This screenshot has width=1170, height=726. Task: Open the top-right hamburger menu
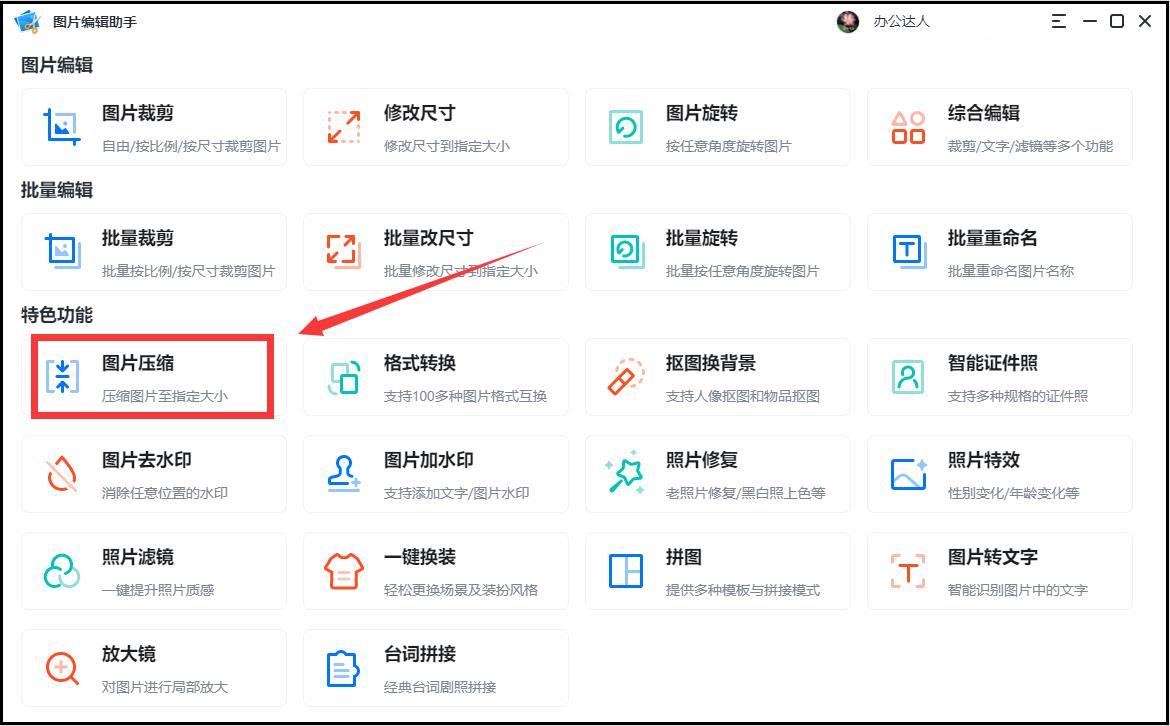[x=1058, y=20]
